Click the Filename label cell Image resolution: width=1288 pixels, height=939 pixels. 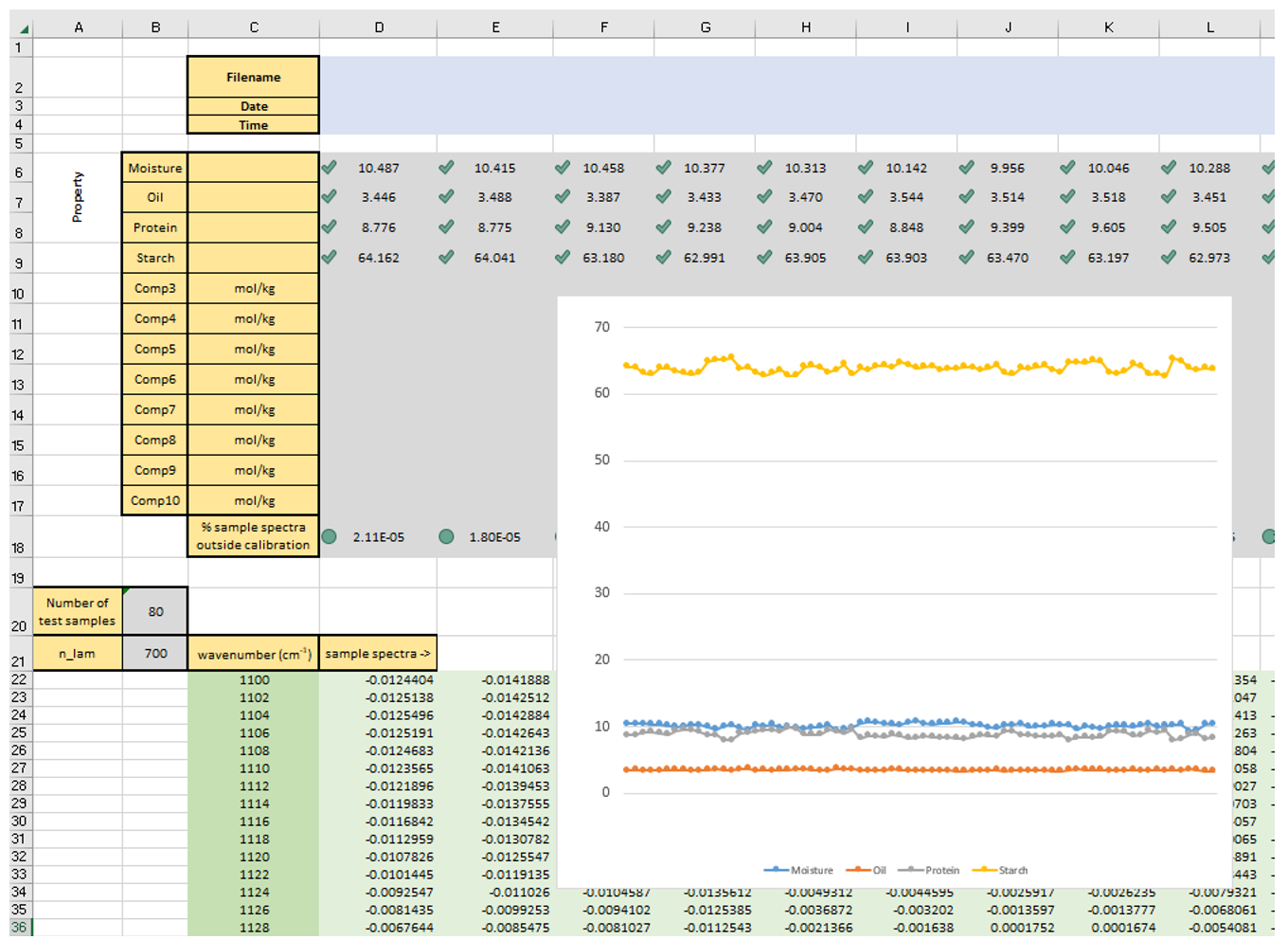click(253, 77)
